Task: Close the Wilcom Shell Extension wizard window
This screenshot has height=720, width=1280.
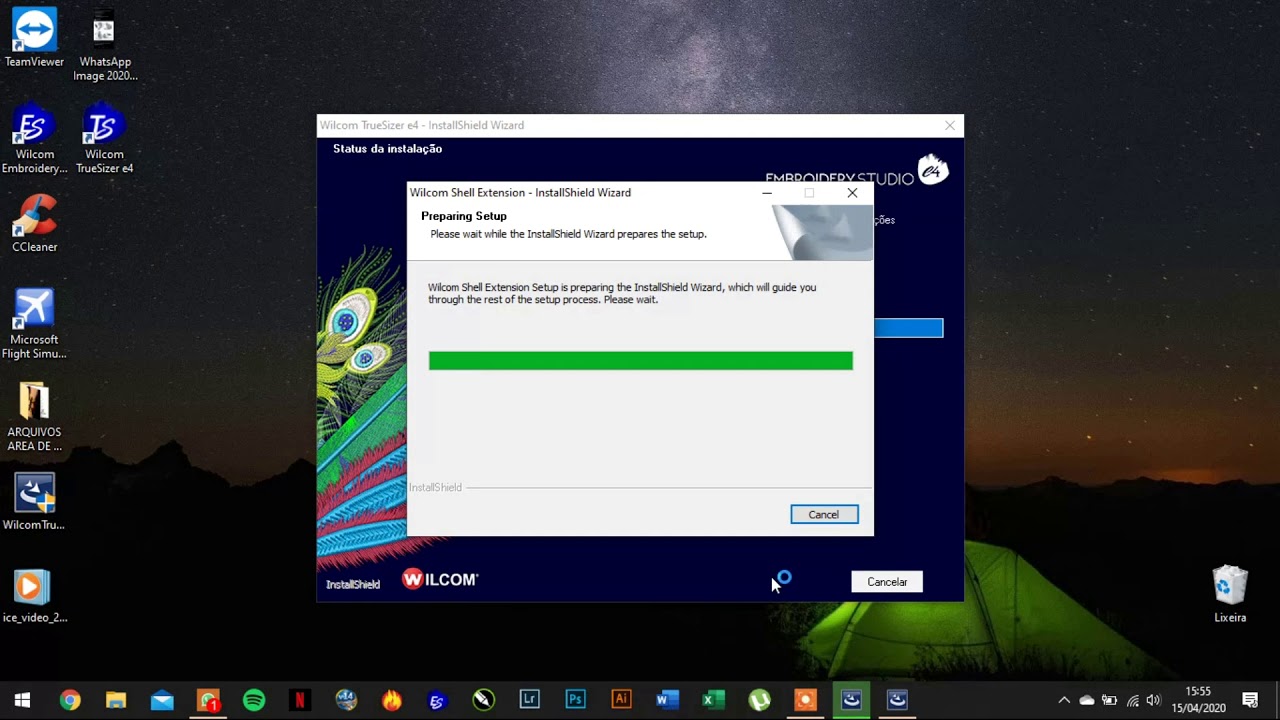Action: click(852, 193)
